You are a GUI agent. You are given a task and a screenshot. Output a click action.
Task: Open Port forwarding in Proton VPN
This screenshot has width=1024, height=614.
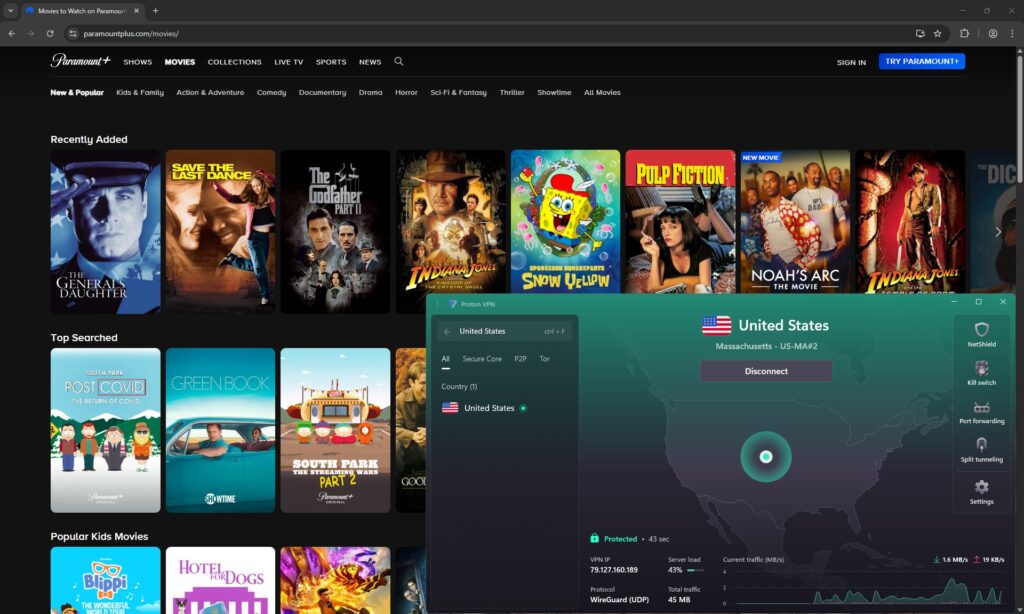[x=982, y=412]
